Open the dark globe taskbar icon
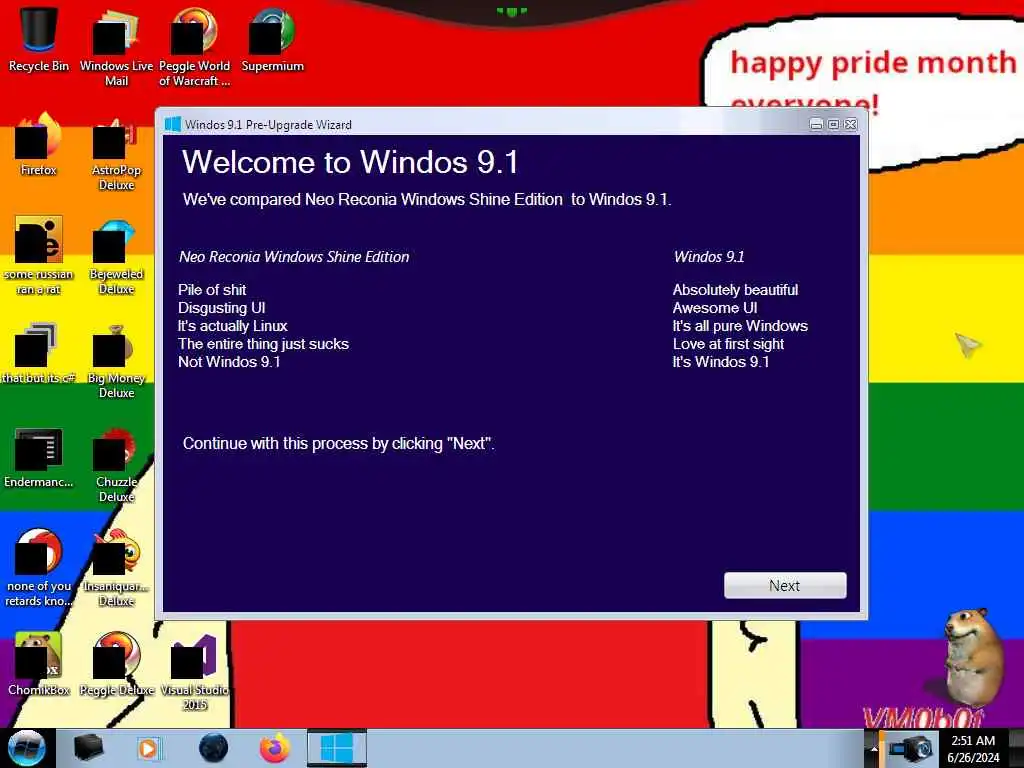This screenshot has height=768, width=1024. click(213, 748)
